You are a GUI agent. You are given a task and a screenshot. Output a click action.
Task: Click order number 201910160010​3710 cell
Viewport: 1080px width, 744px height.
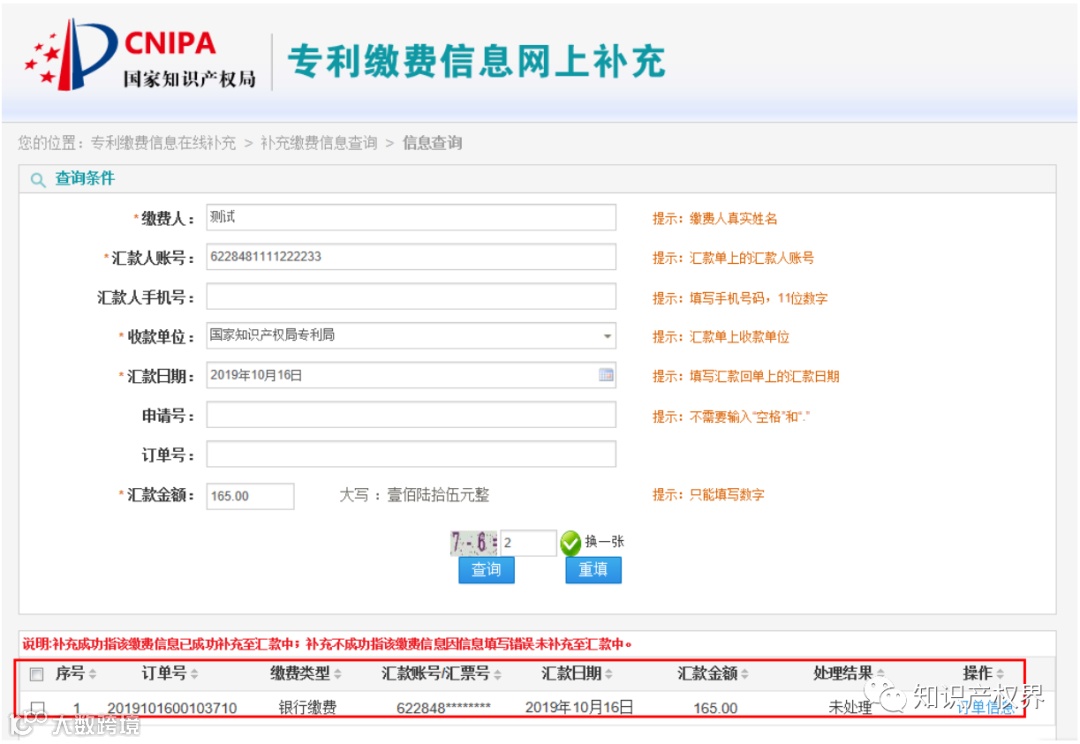click(x=172, y=708)
